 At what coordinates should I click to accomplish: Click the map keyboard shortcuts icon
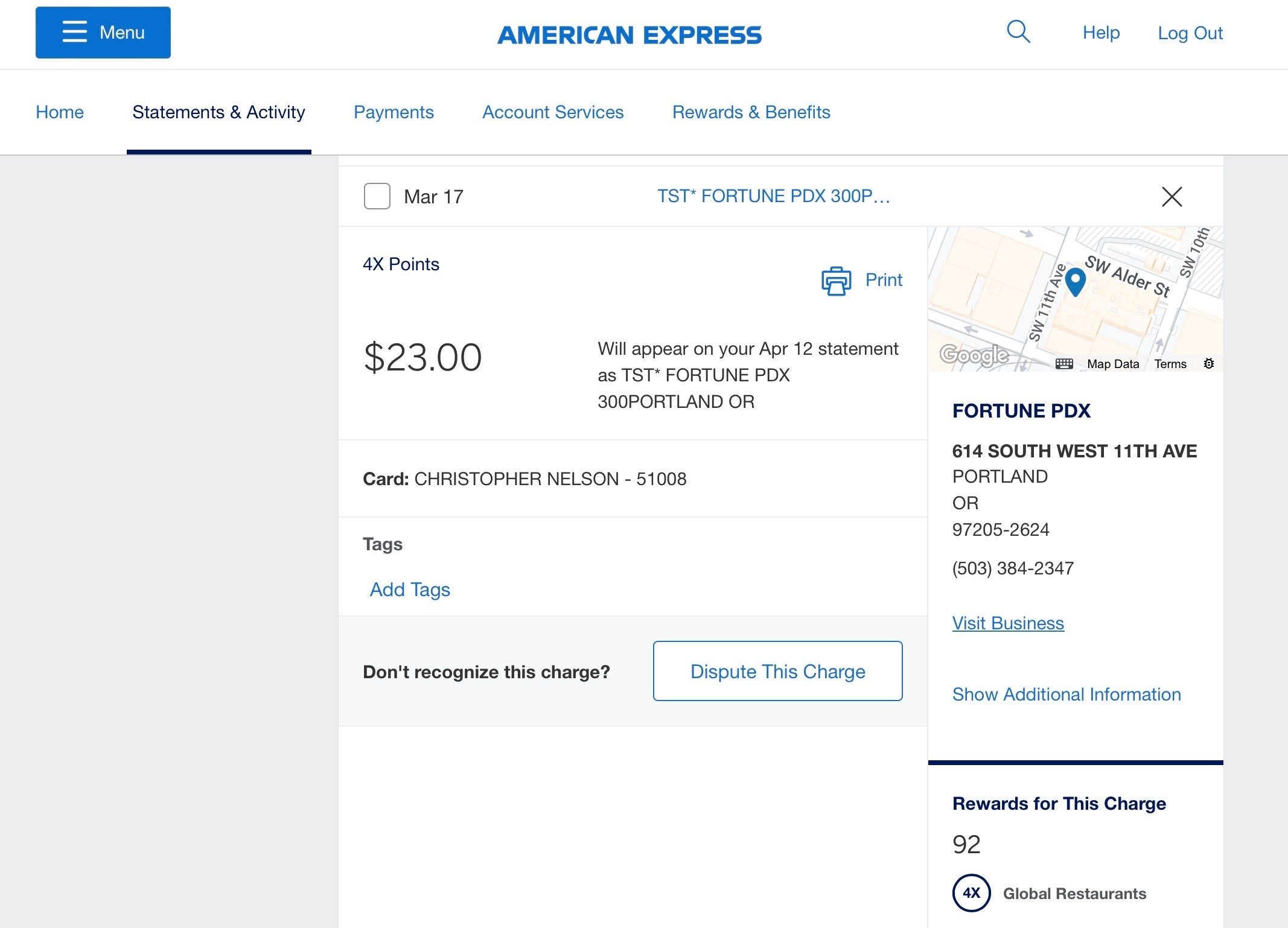click(x=1064, y=364)
